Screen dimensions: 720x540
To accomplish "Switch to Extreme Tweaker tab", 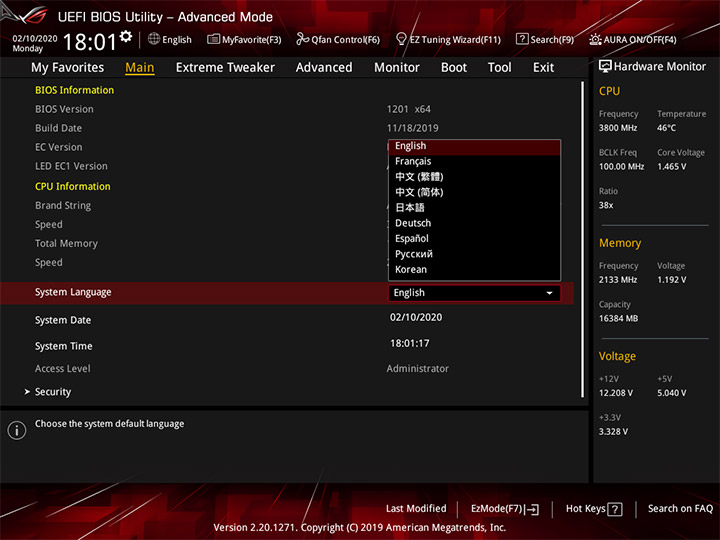I will (225, 68).
